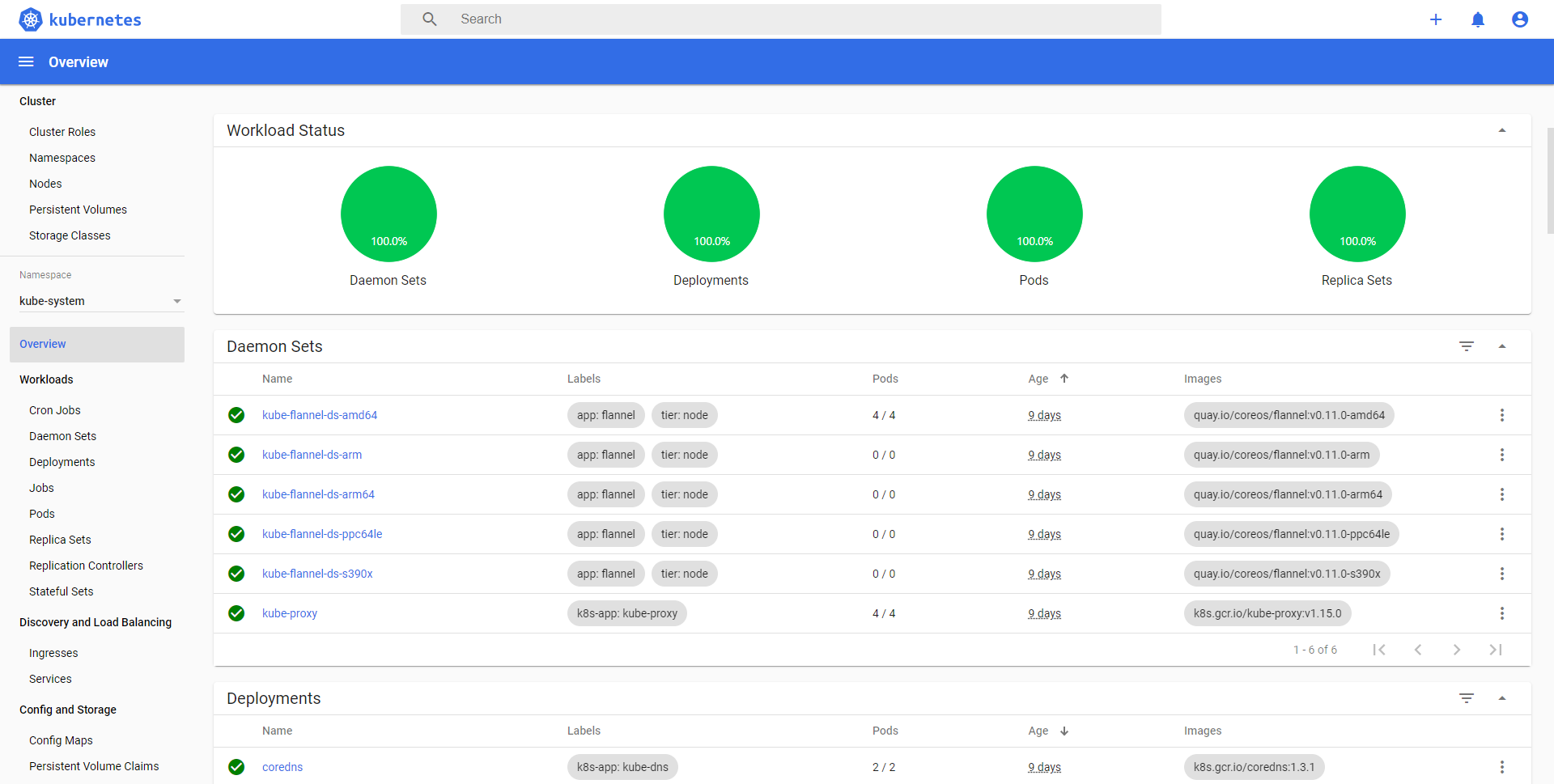Go to first page of Daemon Sets
Screen dimensions: 1554x784
[1379, 650]
